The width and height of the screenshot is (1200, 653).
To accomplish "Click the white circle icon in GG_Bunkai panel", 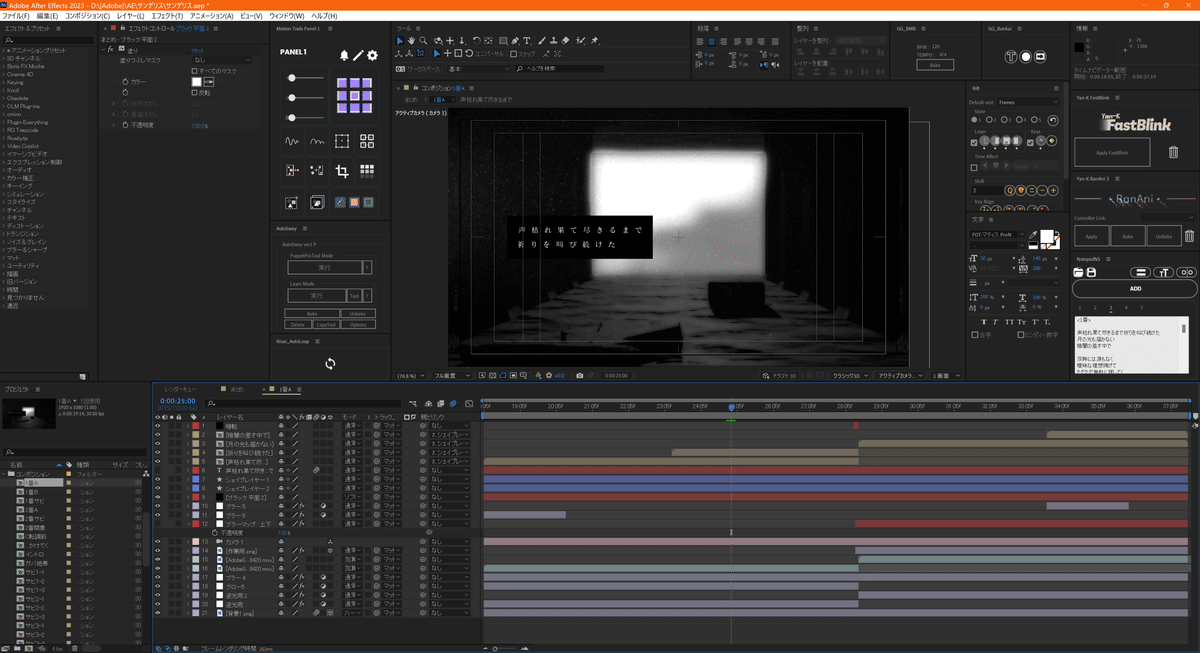I will click(1026, 57).
